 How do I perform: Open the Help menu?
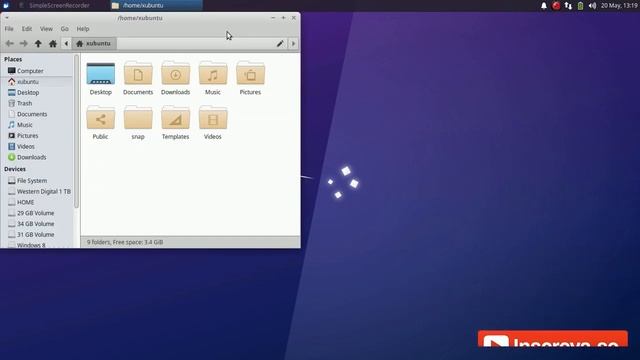(83, 29)
